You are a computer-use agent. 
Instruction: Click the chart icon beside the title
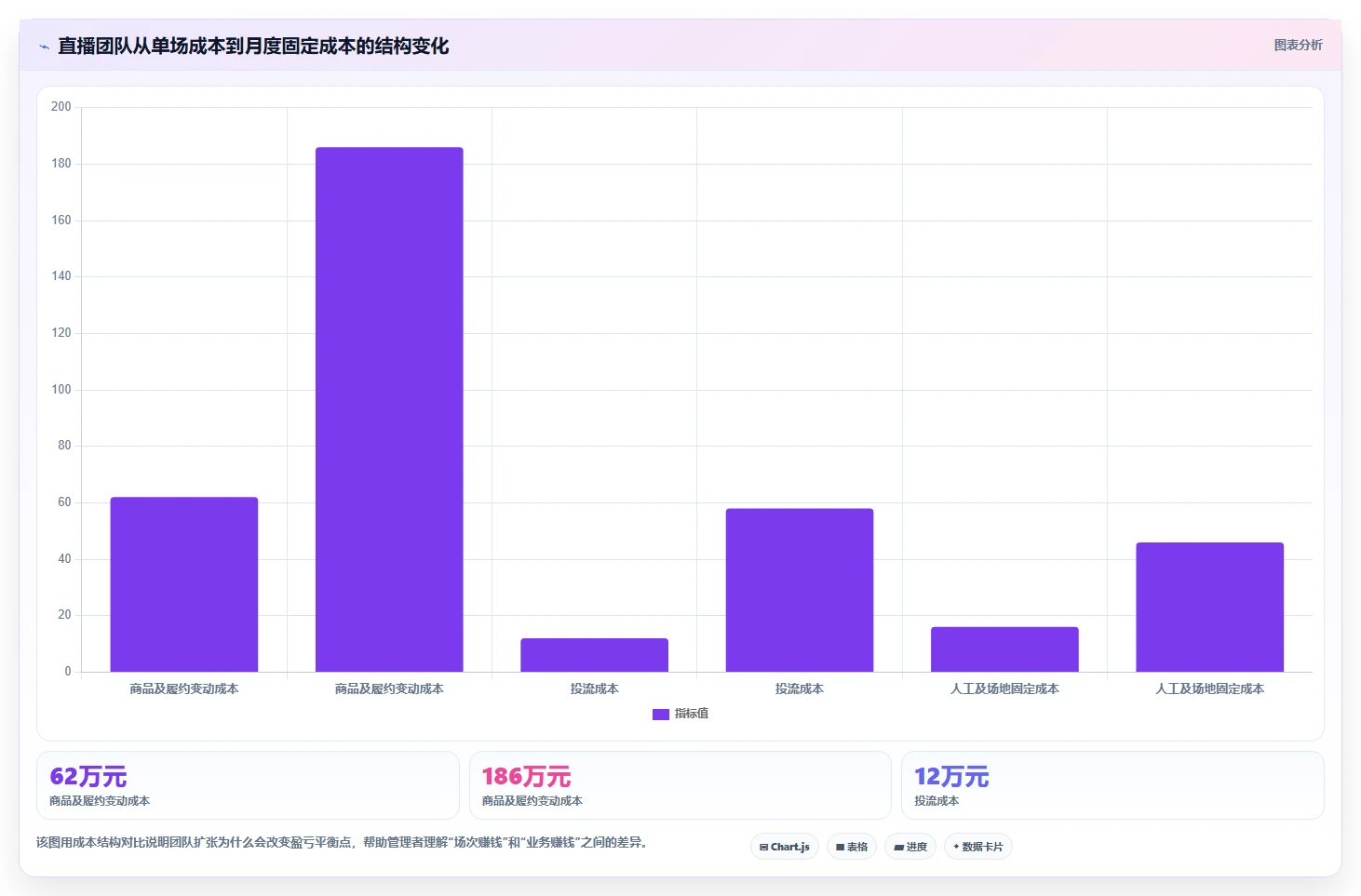[x=44, y=47]
